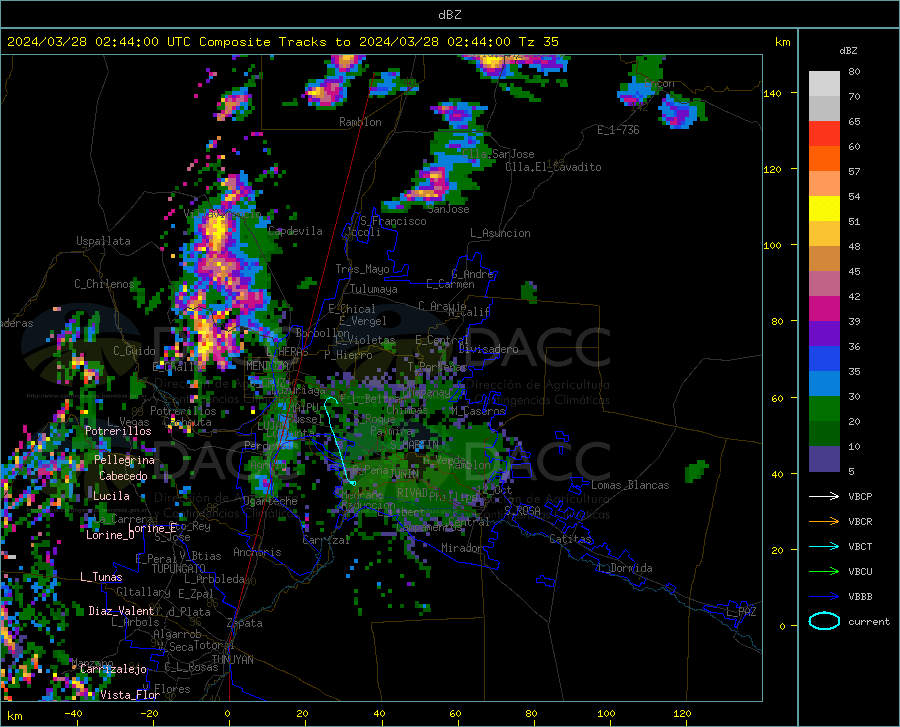Image resolution: width=900 pixels, height=727 pixels.
Task: Click the '-40' tick on horizontal km axis
Action: click(73, 714)
